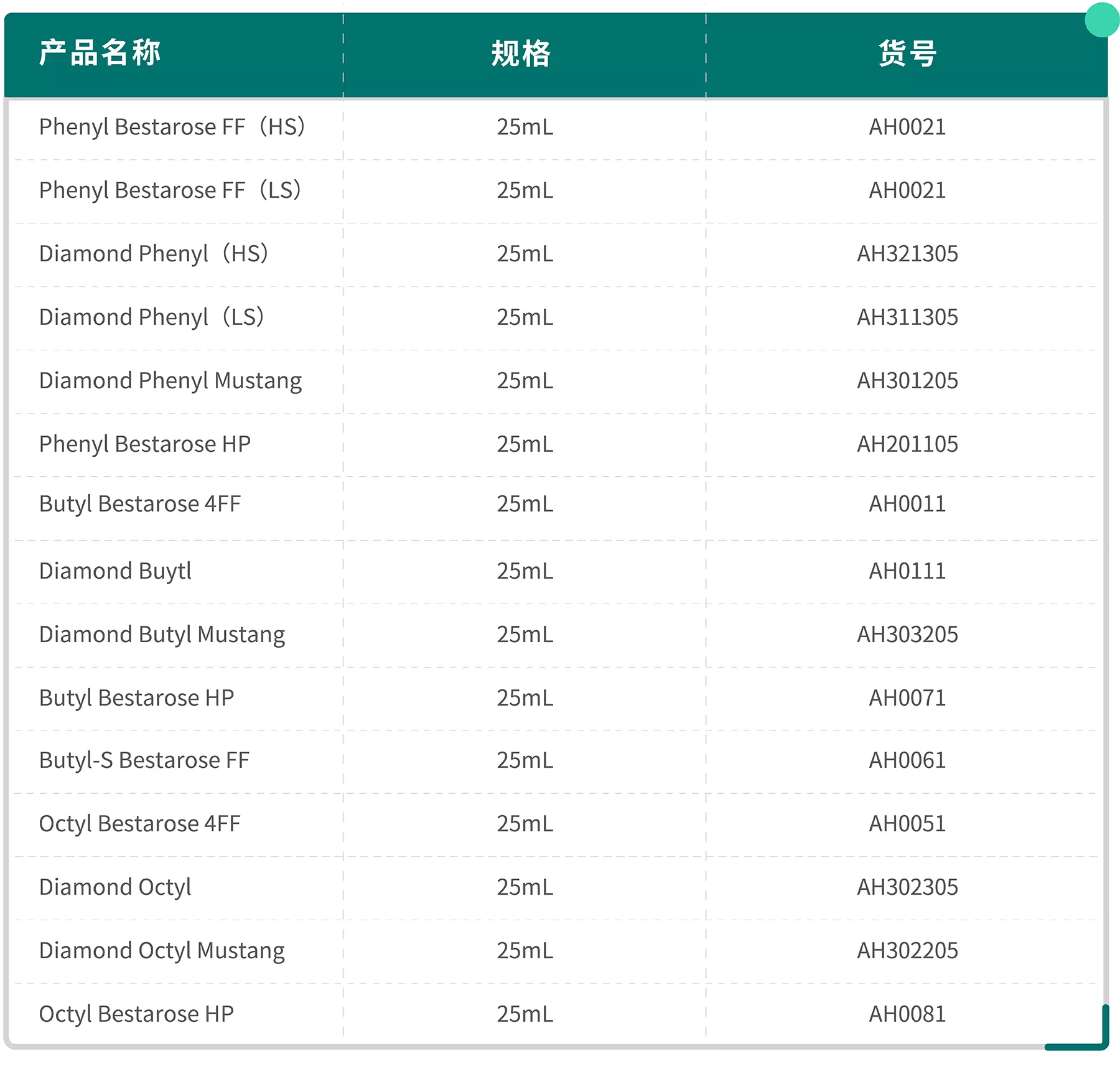
Task: Click catalog number AH0051
Action: click(x=907, y=824)
